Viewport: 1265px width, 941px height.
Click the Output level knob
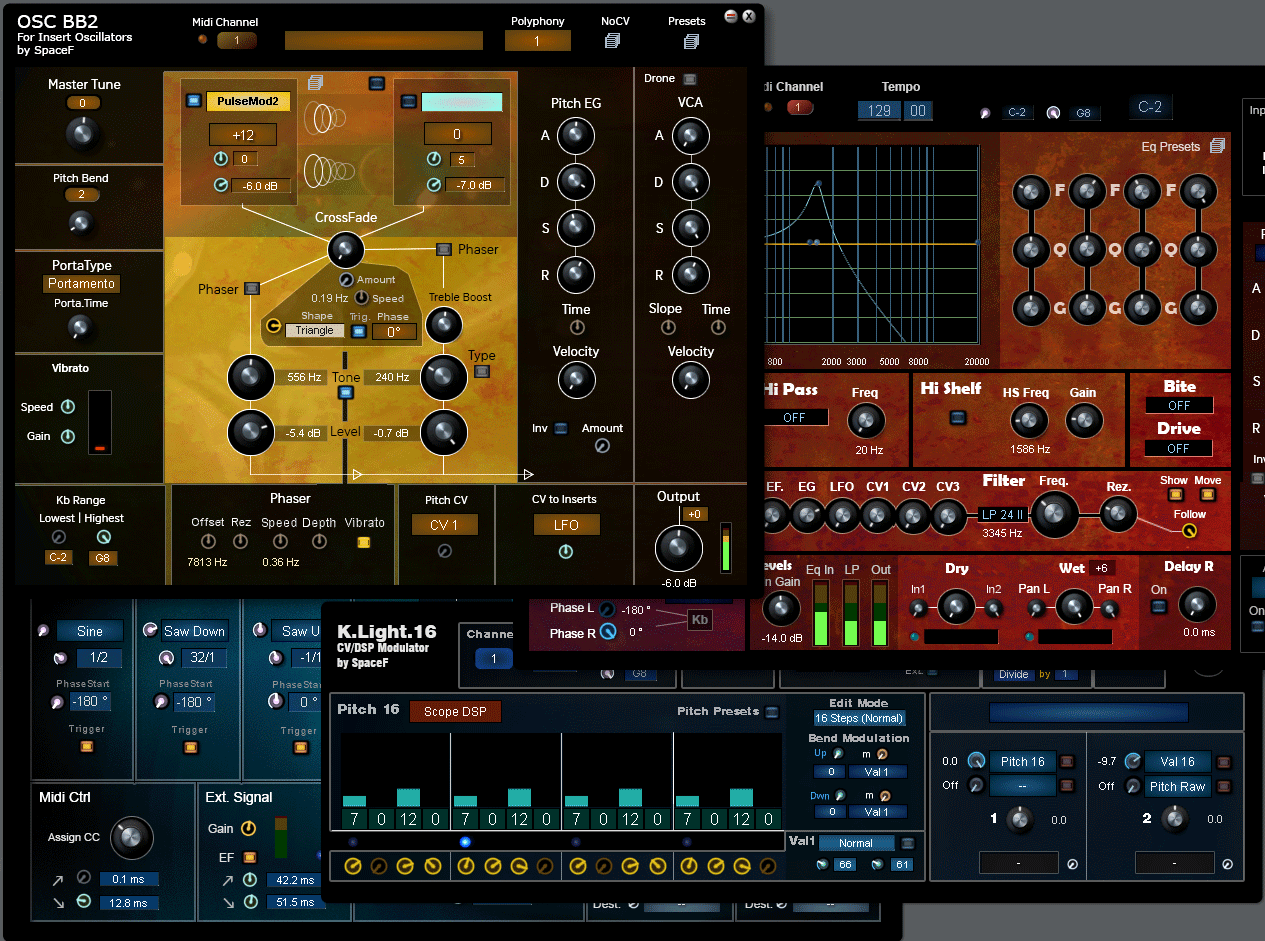point(678,549)
